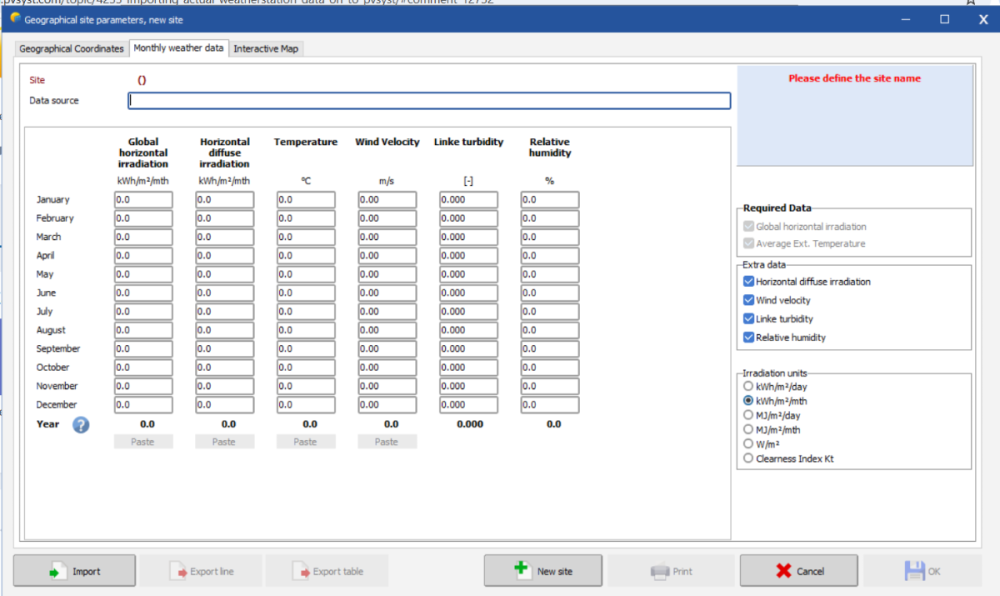Click the December temperature input field
The width and height of the screenshot is (1000, 596).
[x=305, y=405]
